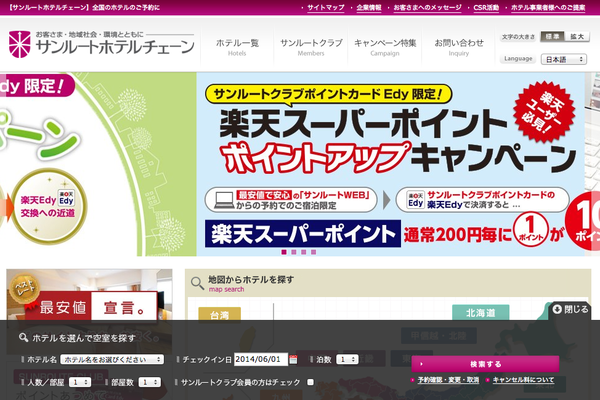Open the ホテル名 selection dropdown
The width and height of the screenshot is (600, 400).
click(x=112, y=359)
